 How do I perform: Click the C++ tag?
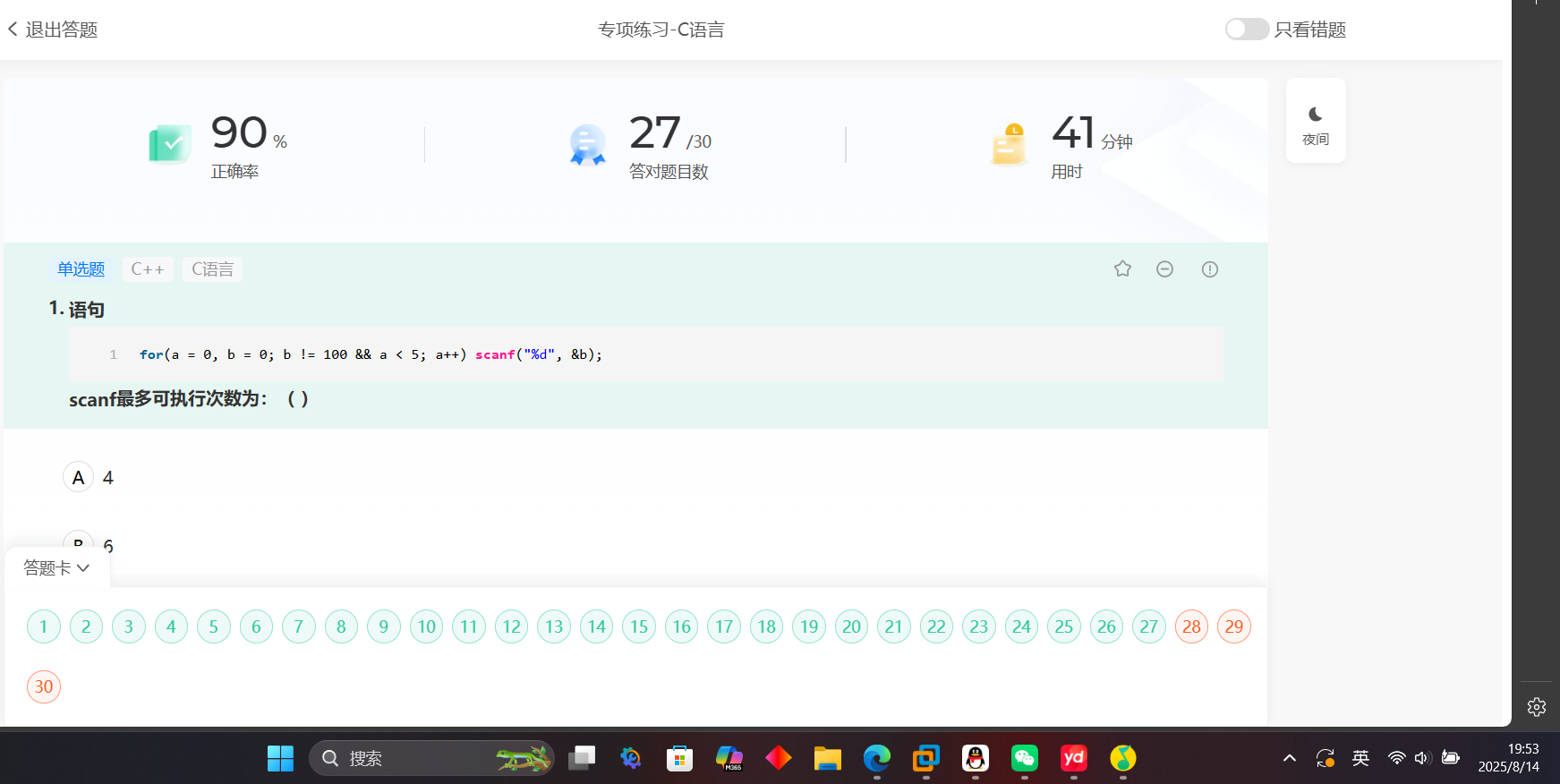tap(148, 268)
